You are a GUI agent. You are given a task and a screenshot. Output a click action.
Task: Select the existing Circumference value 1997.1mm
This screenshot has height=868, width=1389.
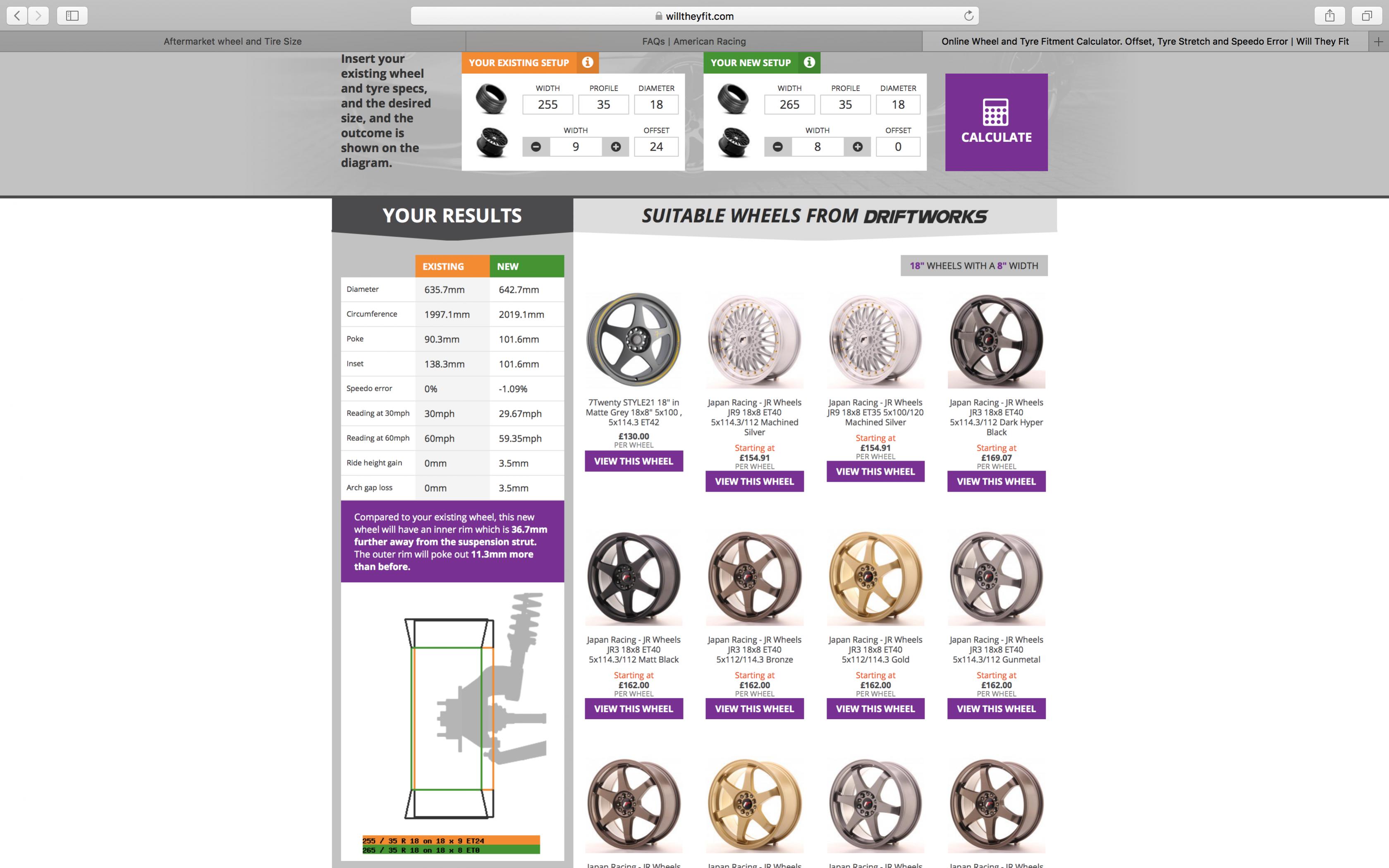click(x=447, y=315)
